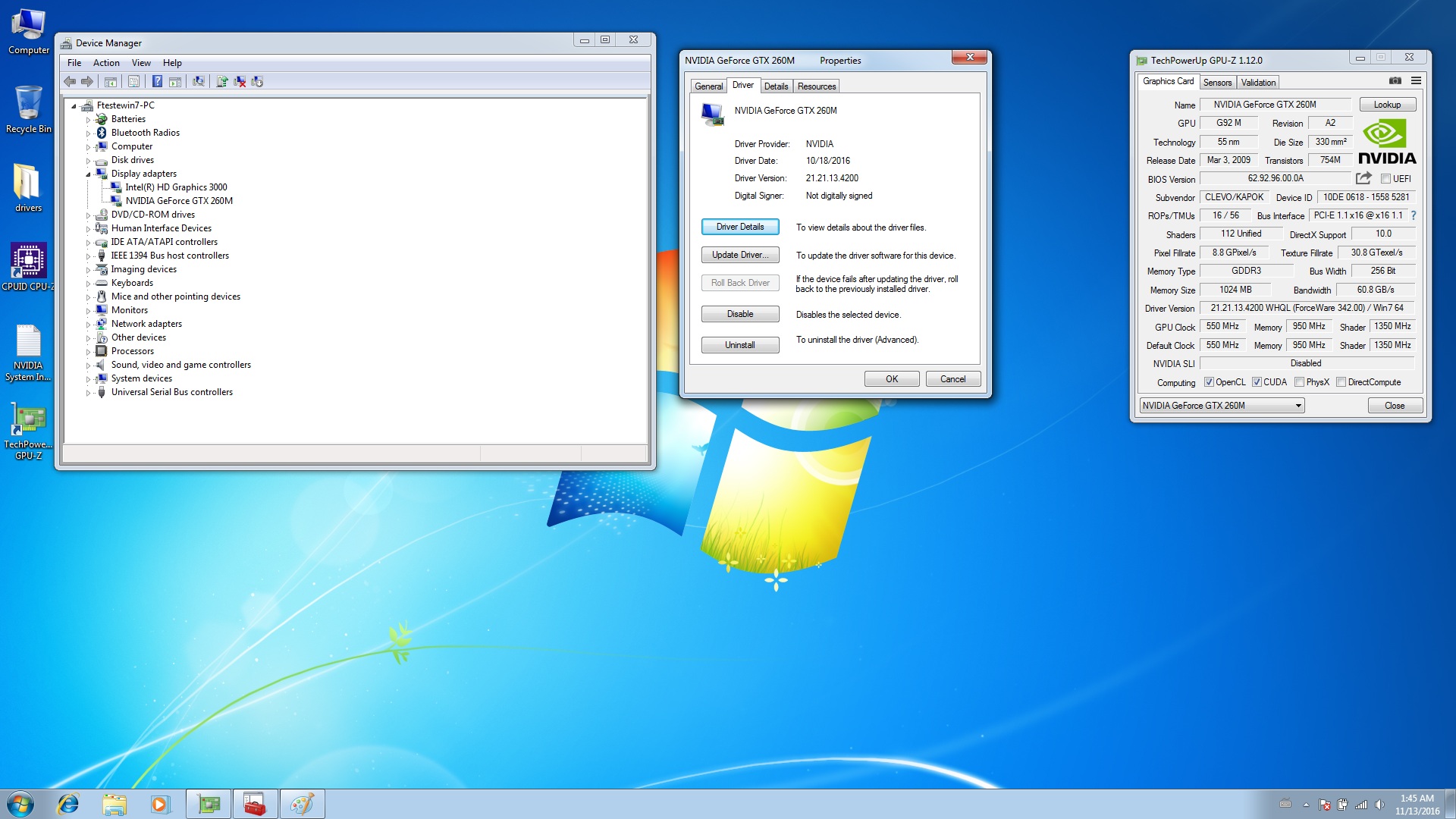Click the Driver Details button
This screenshot has height=819, width=1456.
[x=740, y=227]
